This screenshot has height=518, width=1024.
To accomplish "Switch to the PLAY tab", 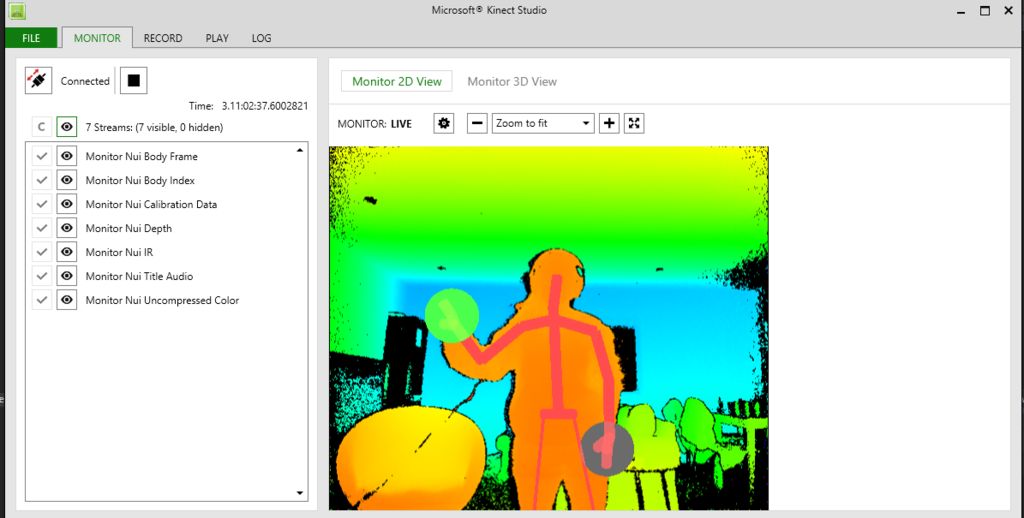I will click(217, 38).
